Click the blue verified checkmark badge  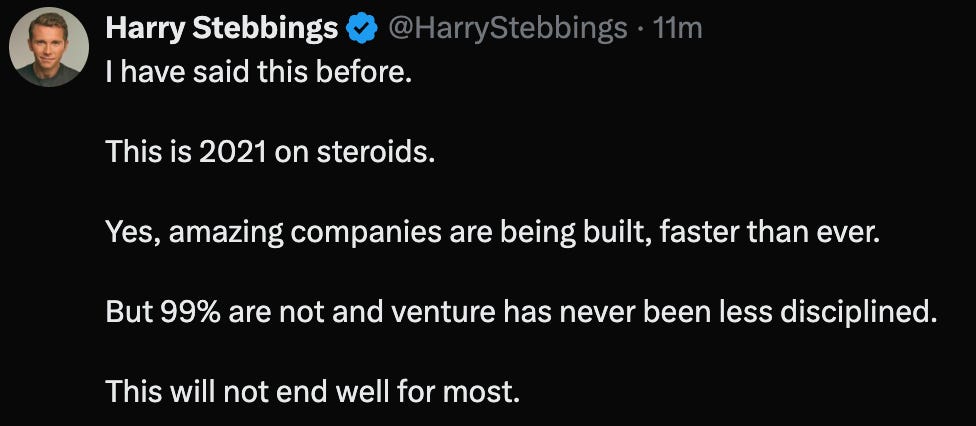362,29
